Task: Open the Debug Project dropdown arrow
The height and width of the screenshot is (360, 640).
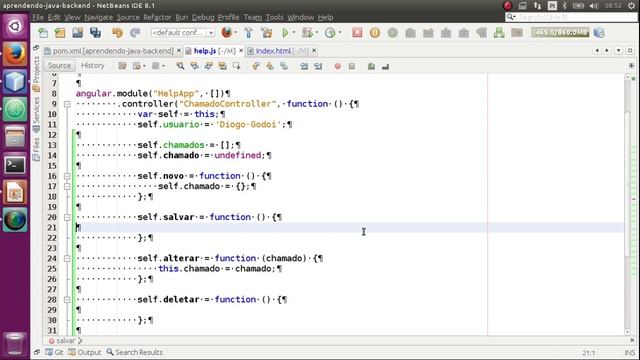Action: [316, 33]
